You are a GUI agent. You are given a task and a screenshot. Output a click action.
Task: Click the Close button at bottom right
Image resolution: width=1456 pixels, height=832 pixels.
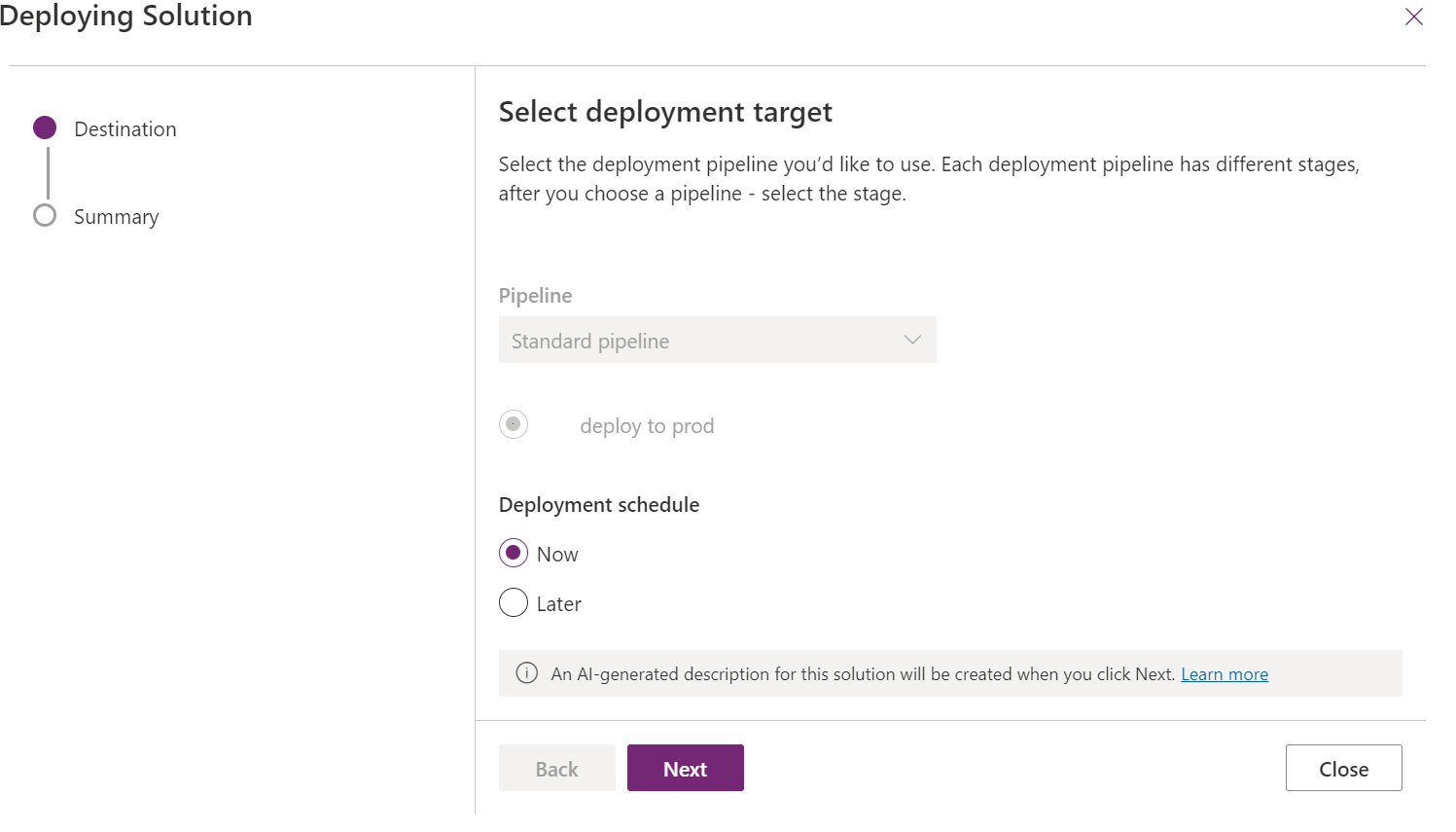click(x=1343, y=768)
